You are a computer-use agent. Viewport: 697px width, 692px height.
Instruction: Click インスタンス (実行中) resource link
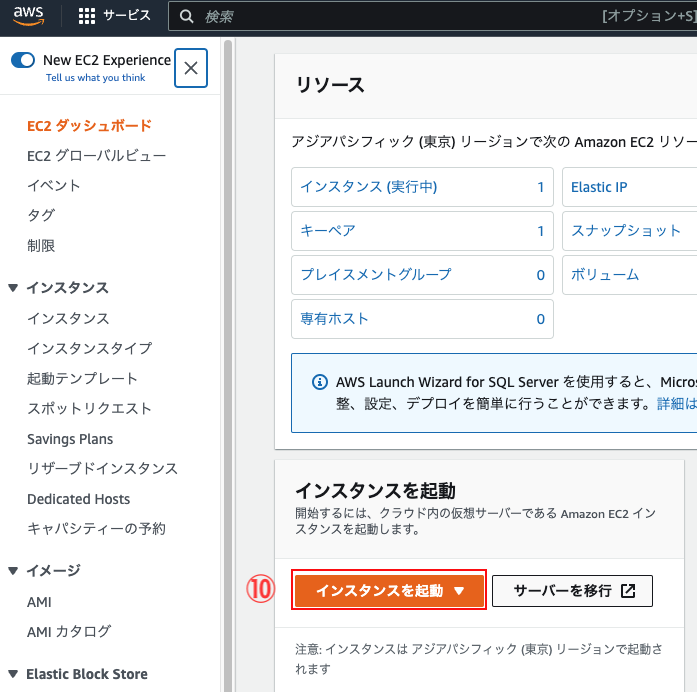pos(369,187)
